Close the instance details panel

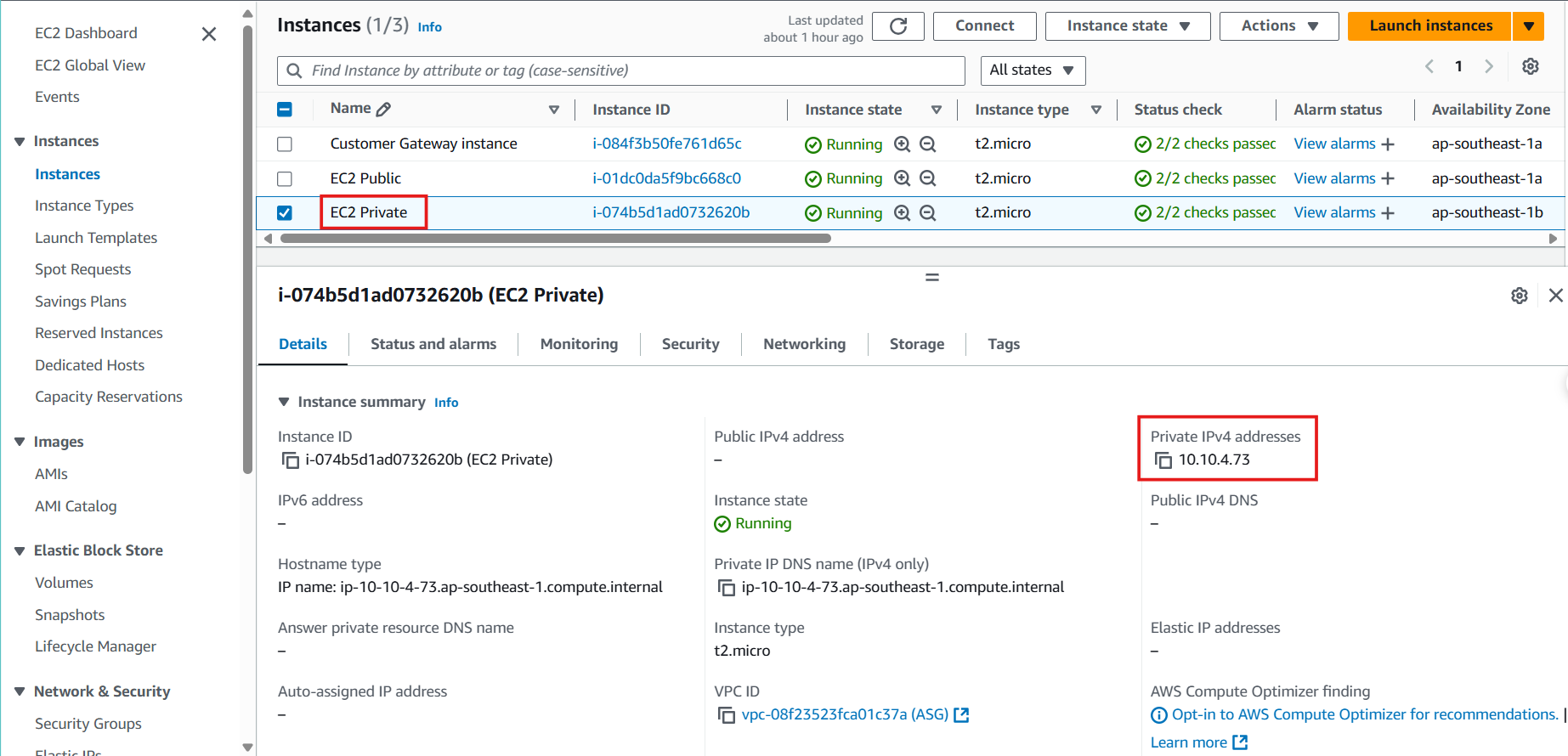[1556, 296]
